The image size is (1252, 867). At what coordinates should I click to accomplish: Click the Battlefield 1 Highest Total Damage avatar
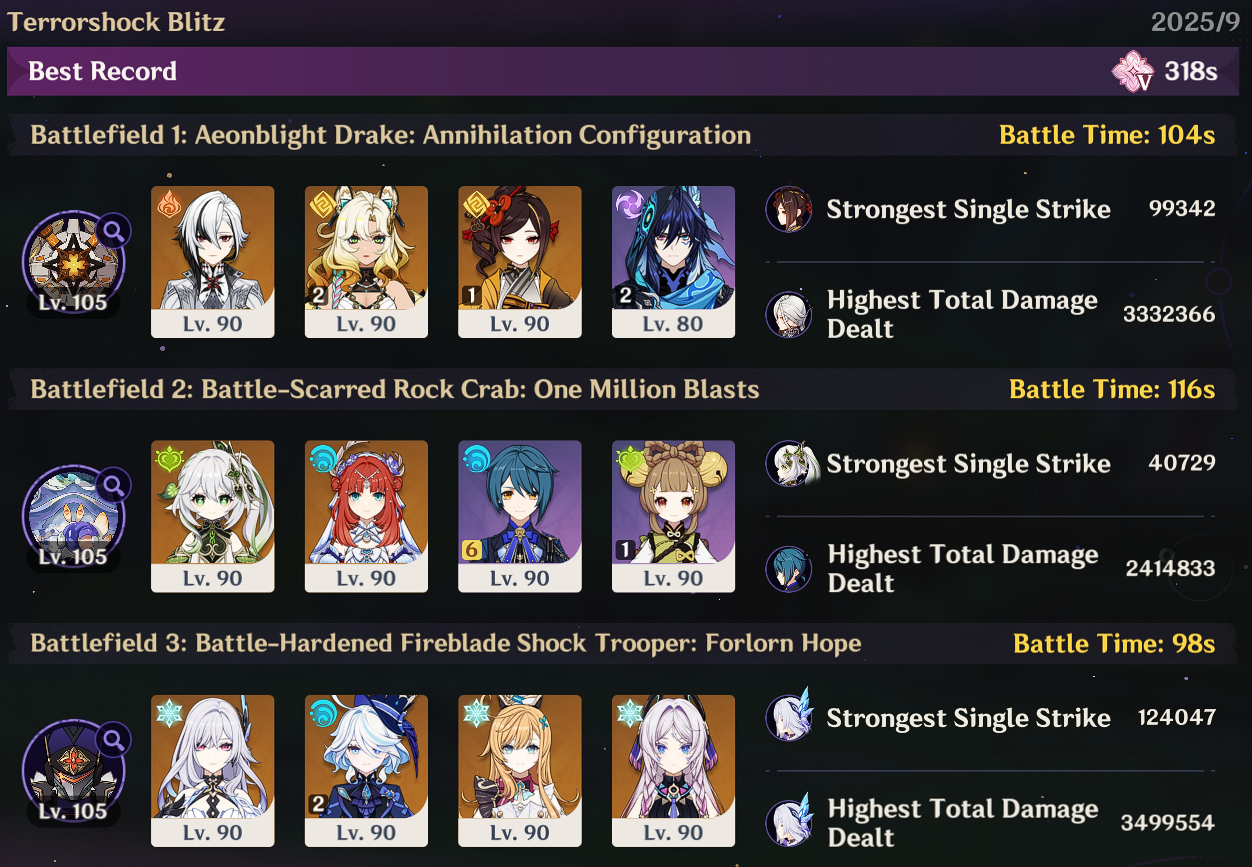pos(789,314)
